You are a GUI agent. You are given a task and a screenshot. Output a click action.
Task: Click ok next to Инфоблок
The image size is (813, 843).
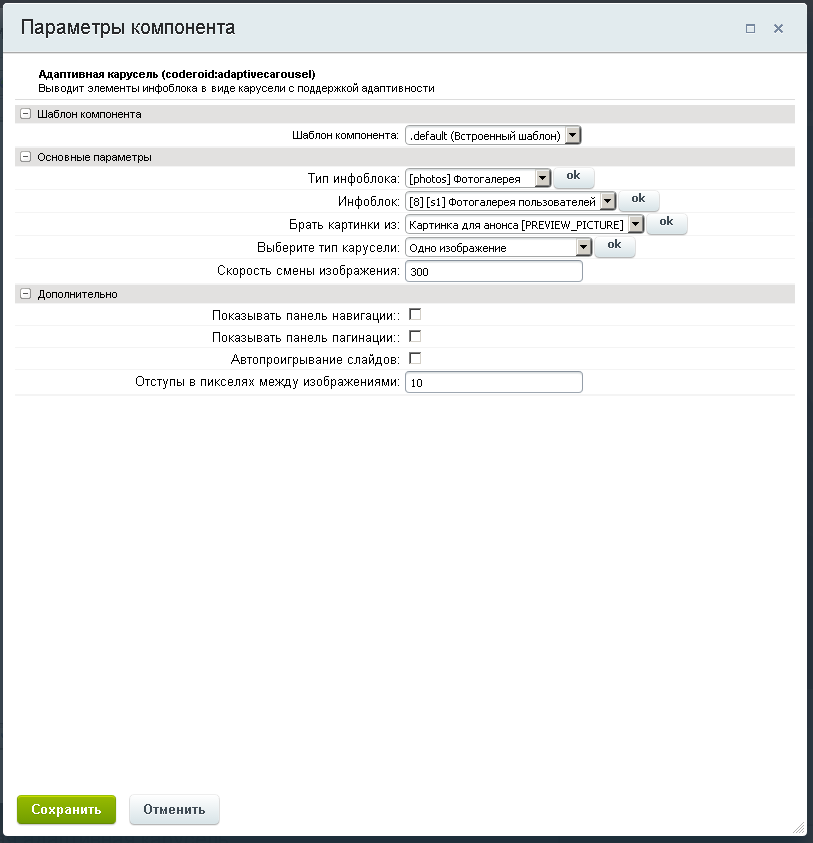coord(638,199)
